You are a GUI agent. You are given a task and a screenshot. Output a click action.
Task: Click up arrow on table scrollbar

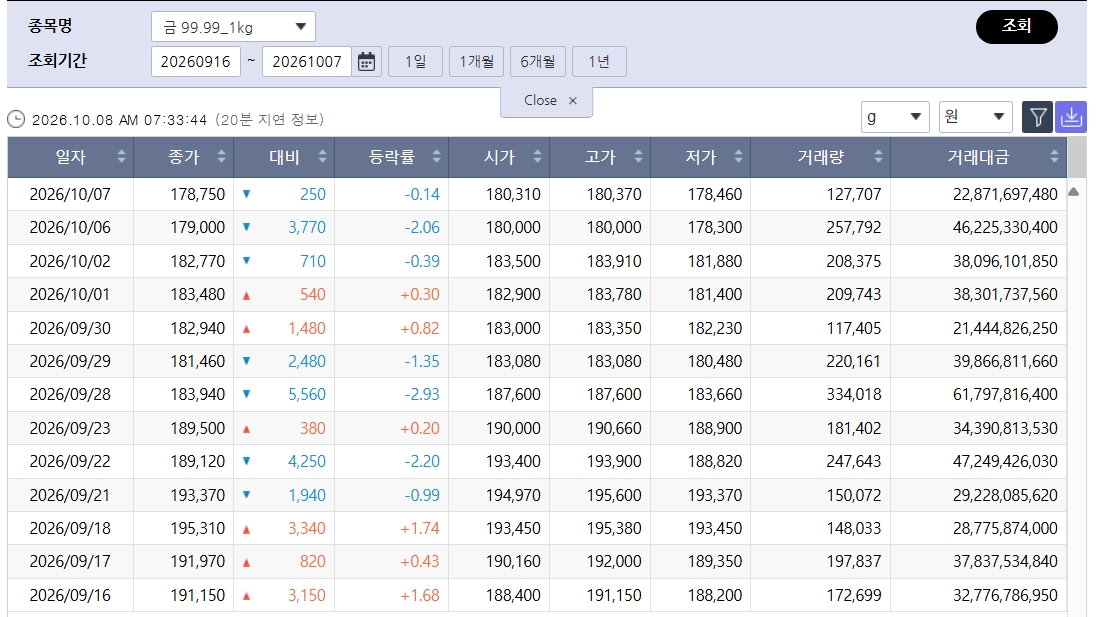tap(1074, 192)
